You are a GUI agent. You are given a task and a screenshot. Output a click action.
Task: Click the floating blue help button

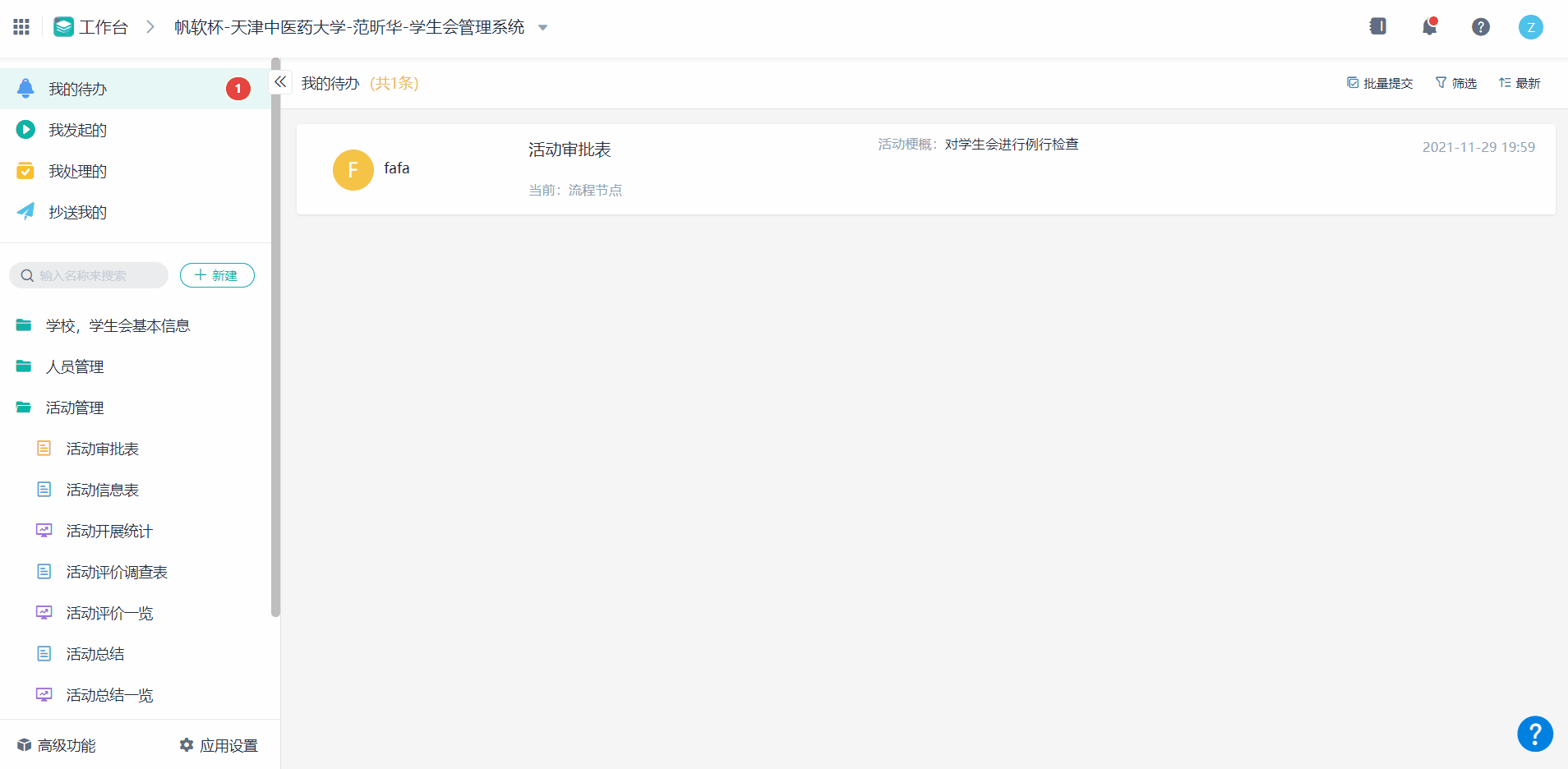pyautogui.click(x=1534, y=734)
